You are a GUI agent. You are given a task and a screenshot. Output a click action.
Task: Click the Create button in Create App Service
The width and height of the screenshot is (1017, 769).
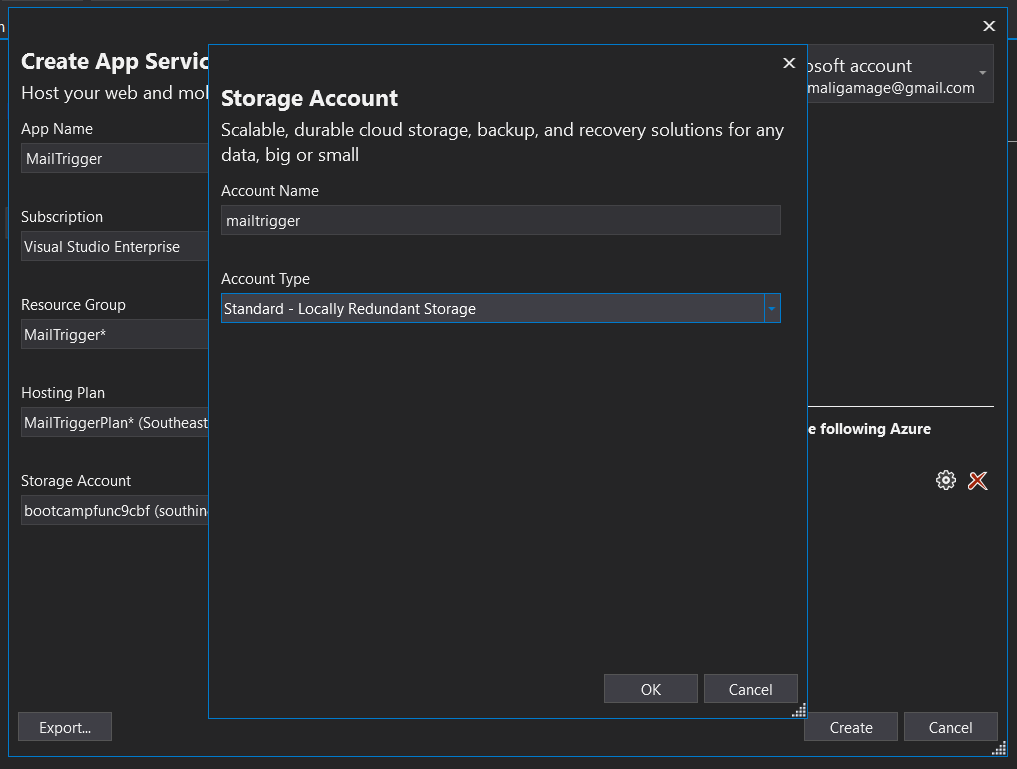(851, 728)
